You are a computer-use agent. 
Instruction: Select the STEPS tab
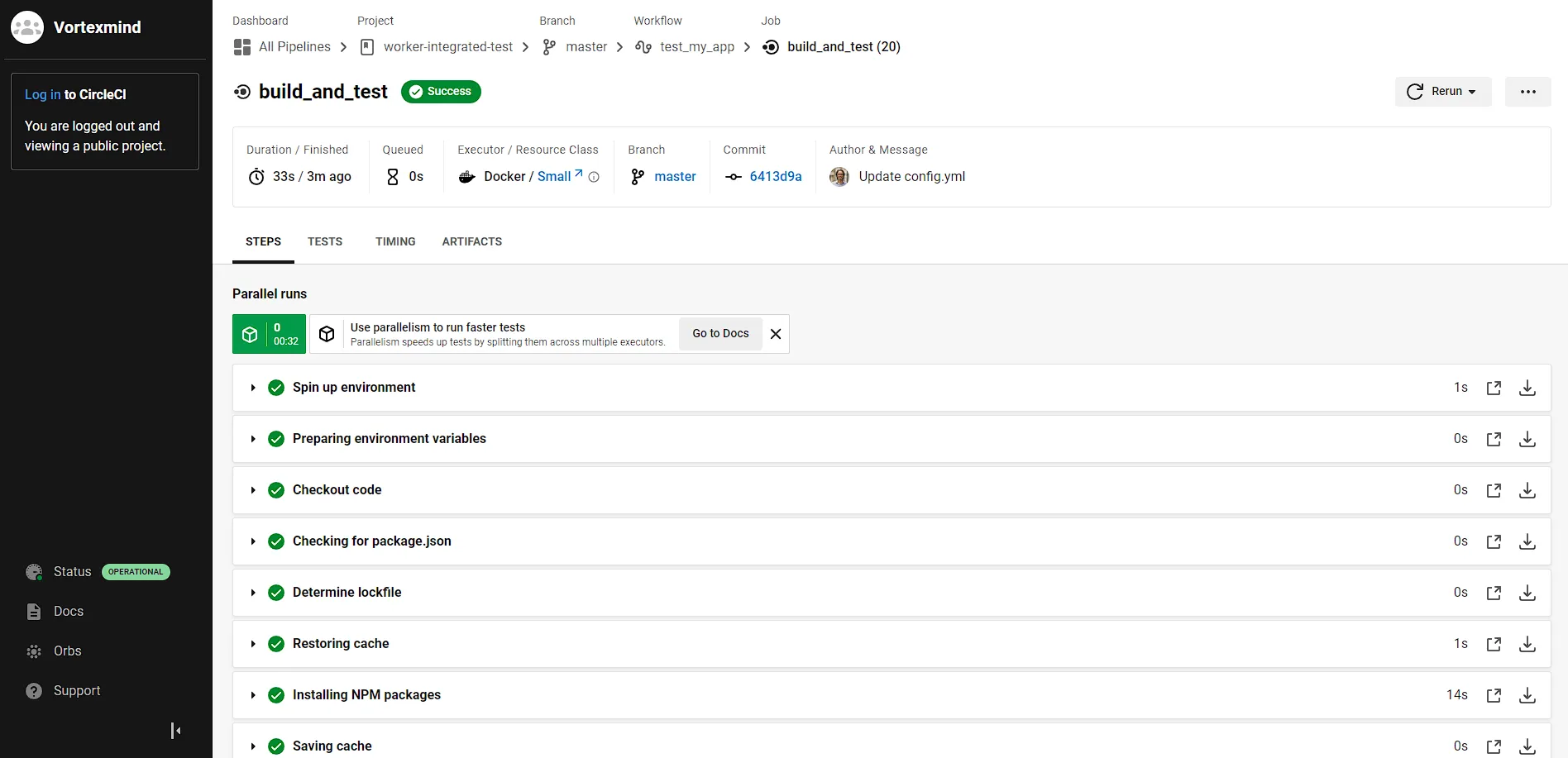click(263, 241)
